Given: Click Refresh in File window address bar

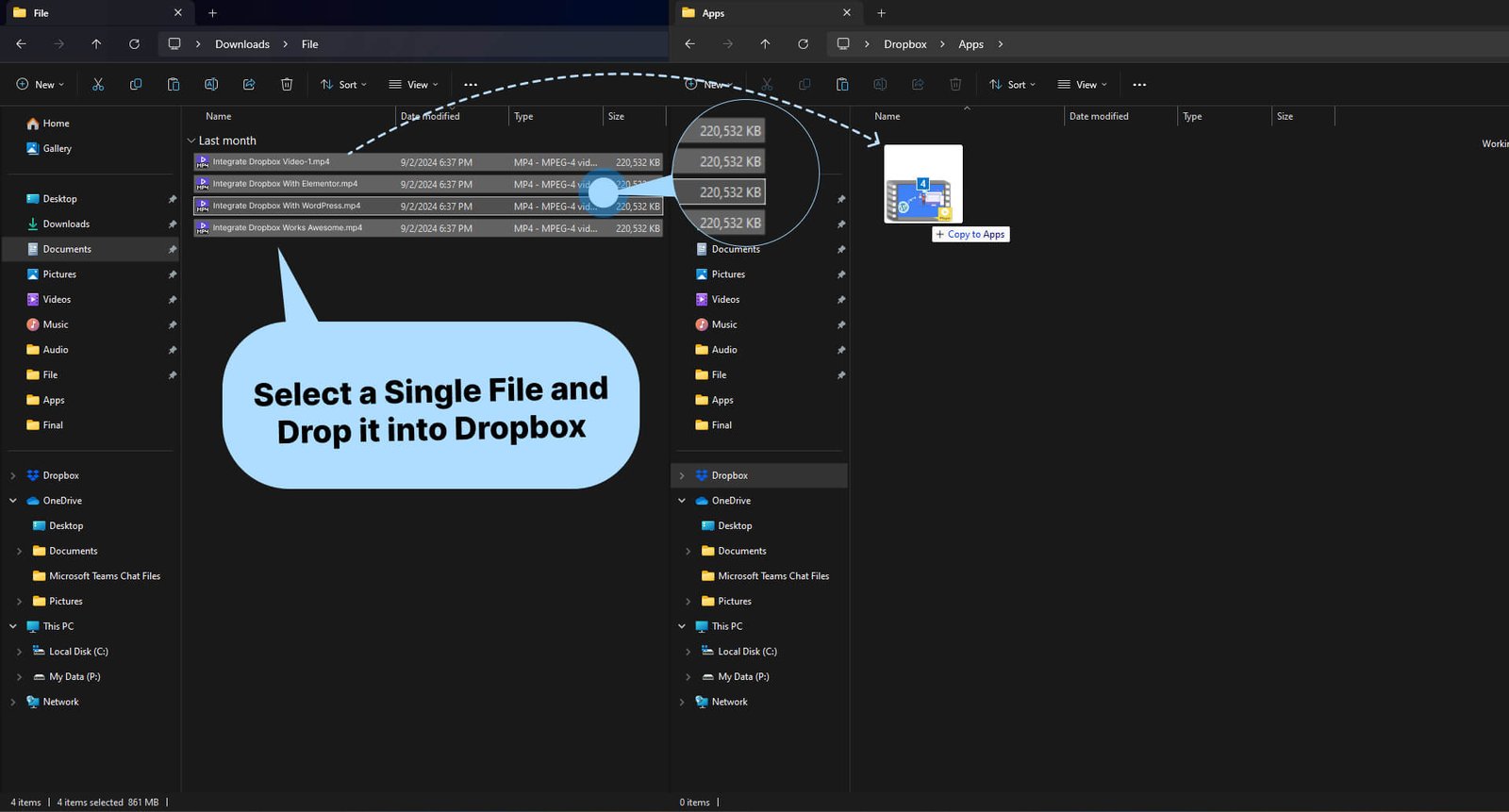Looking at the screenshot, I should tap(134, 44).
